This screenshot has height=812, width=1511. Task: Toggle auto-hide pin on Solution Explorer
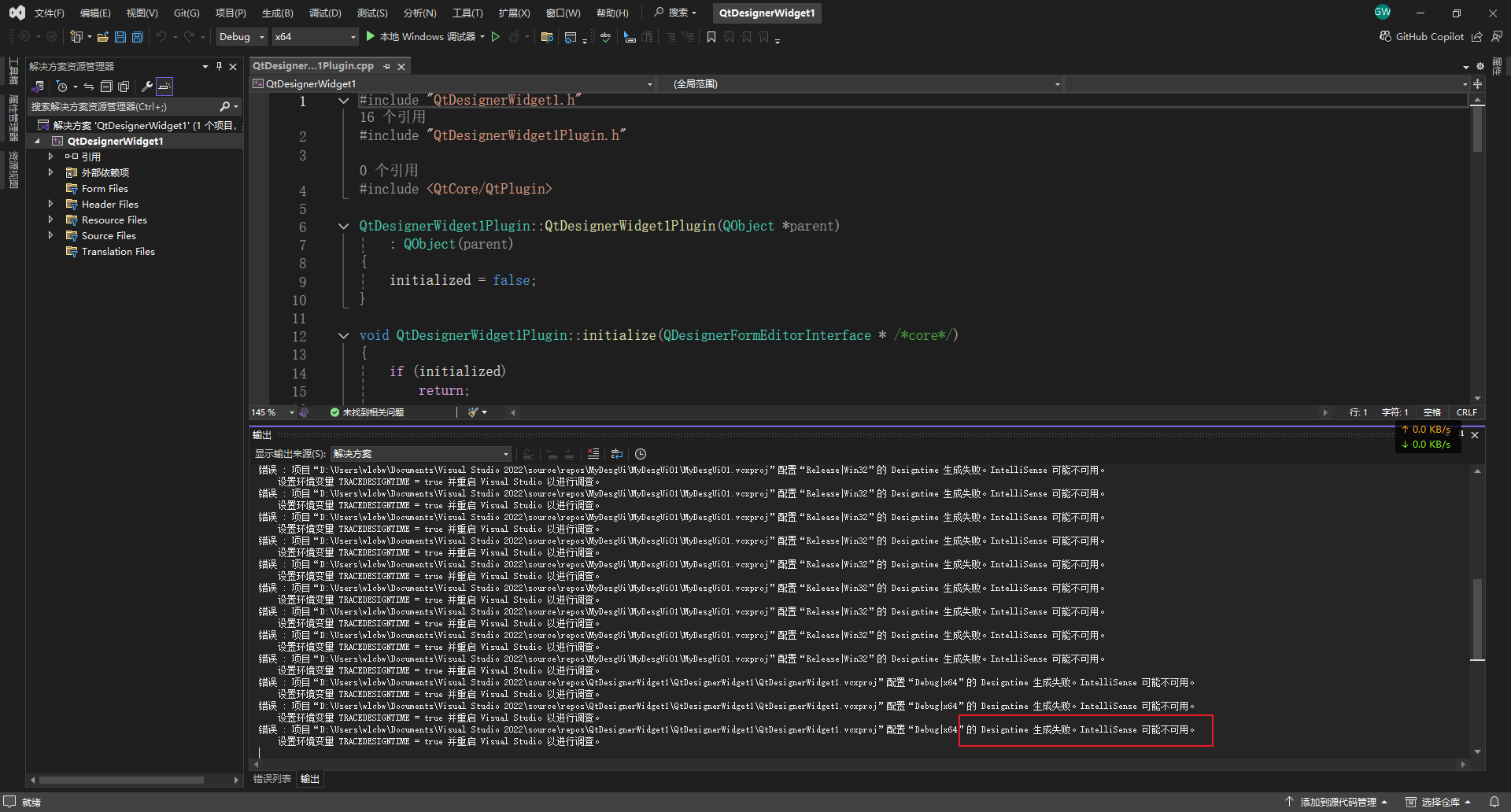(219, 66)
